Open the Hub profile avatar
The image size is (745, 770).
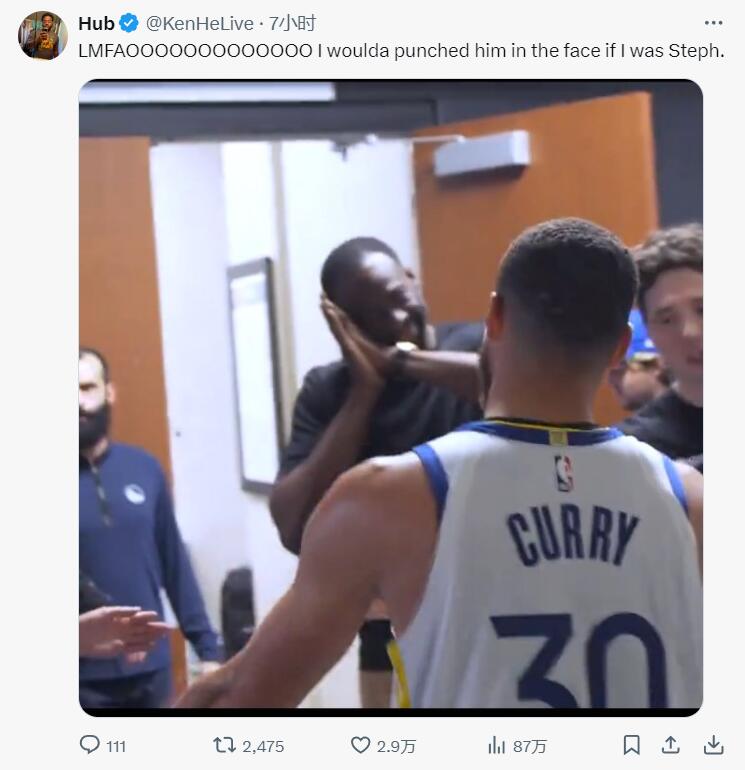[x=42, y=36]
